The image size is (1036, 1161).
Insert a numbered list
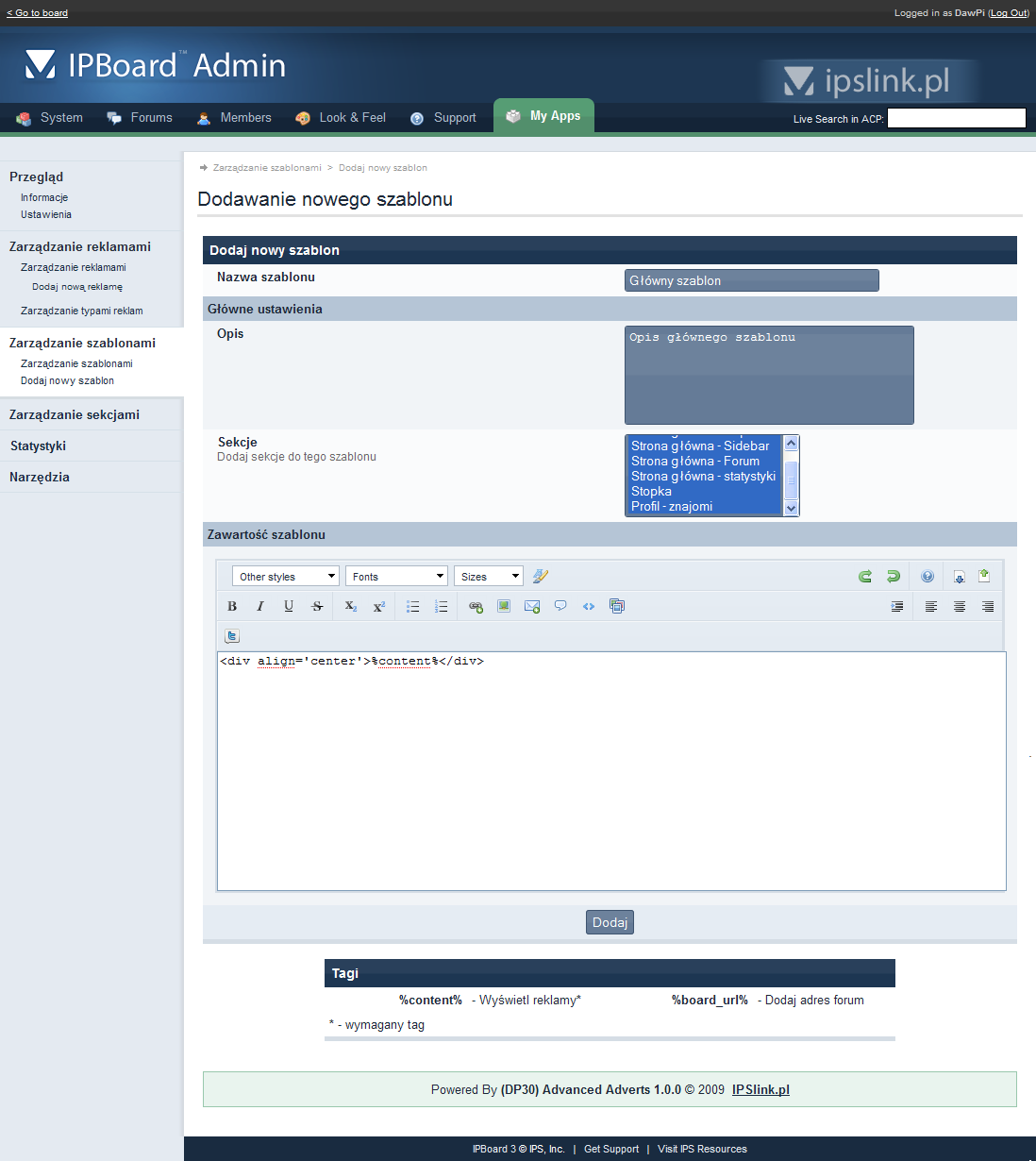pyautogui.click(x=441, y=606)
